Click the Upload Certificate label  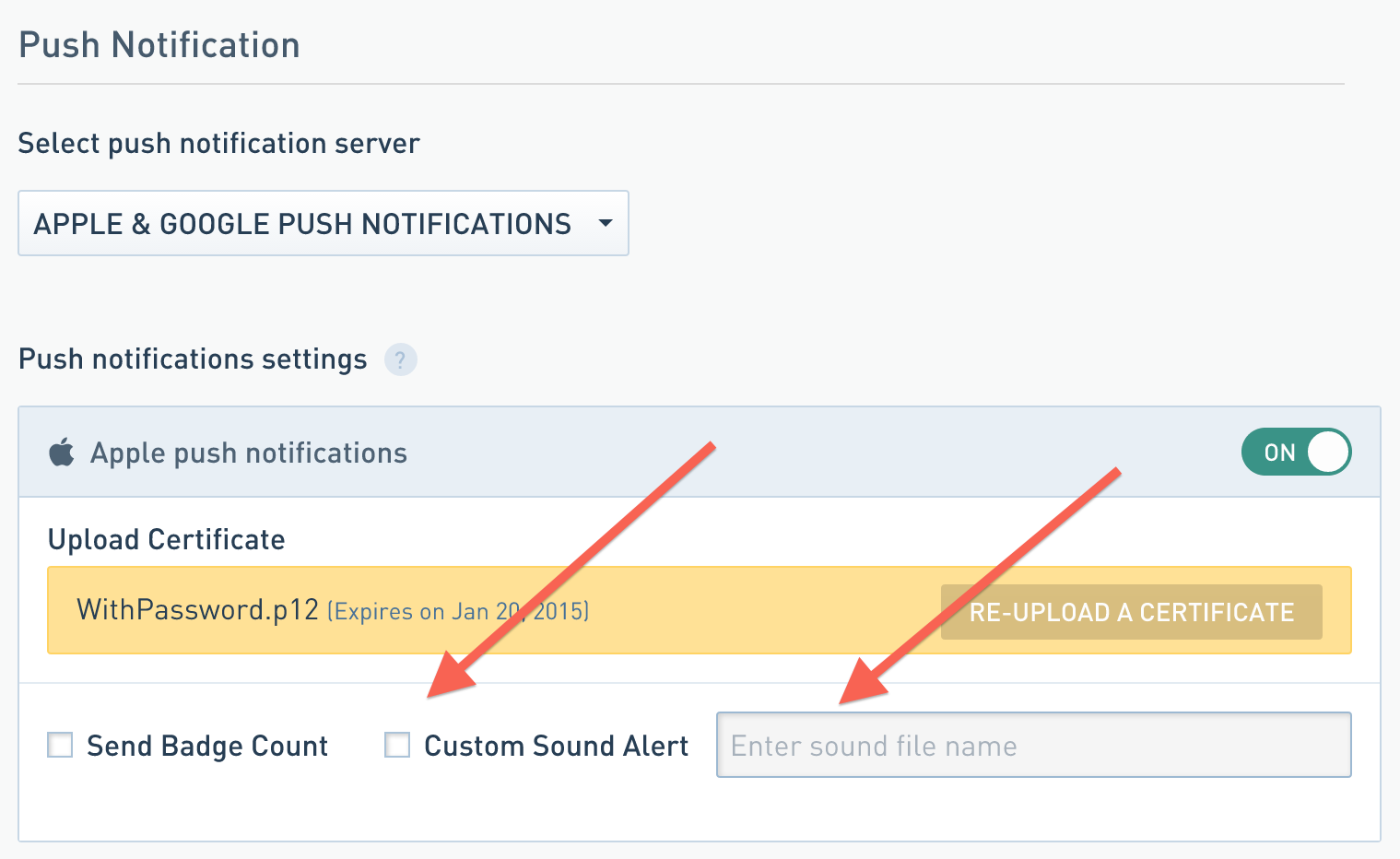pos(166,540)
